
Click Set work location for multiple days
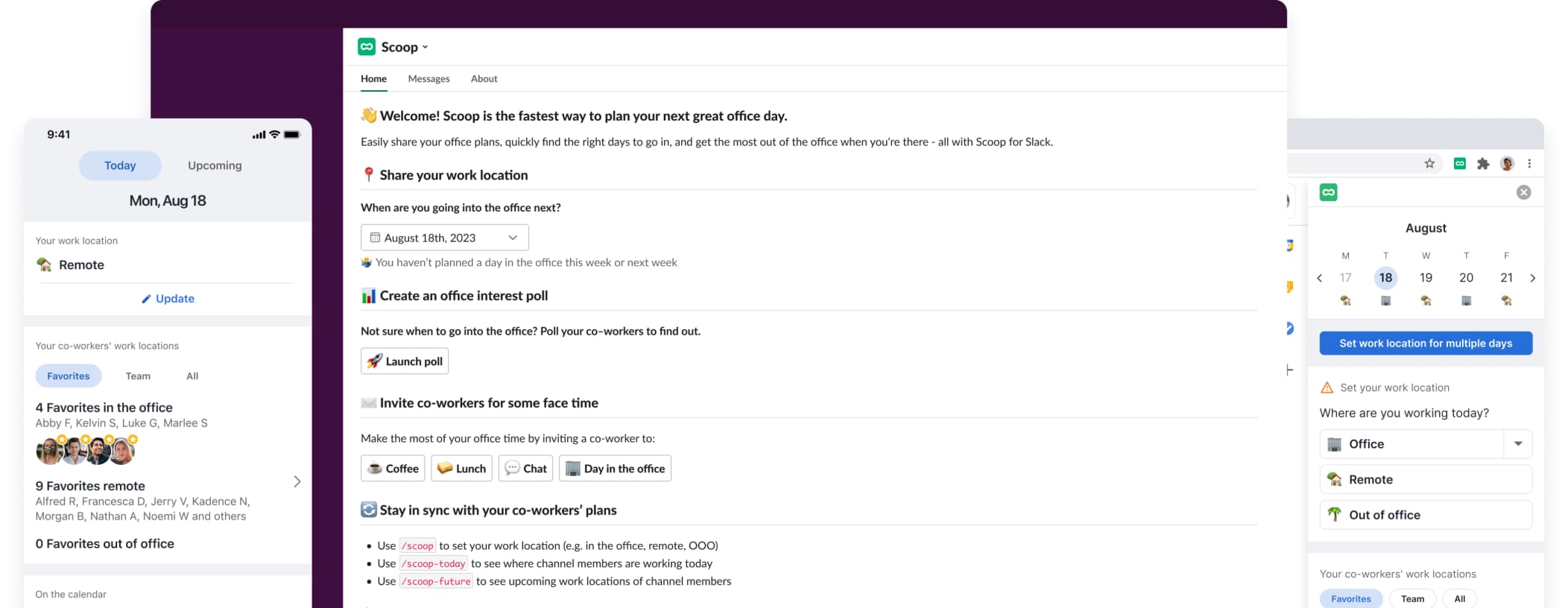coord(1425,343)
